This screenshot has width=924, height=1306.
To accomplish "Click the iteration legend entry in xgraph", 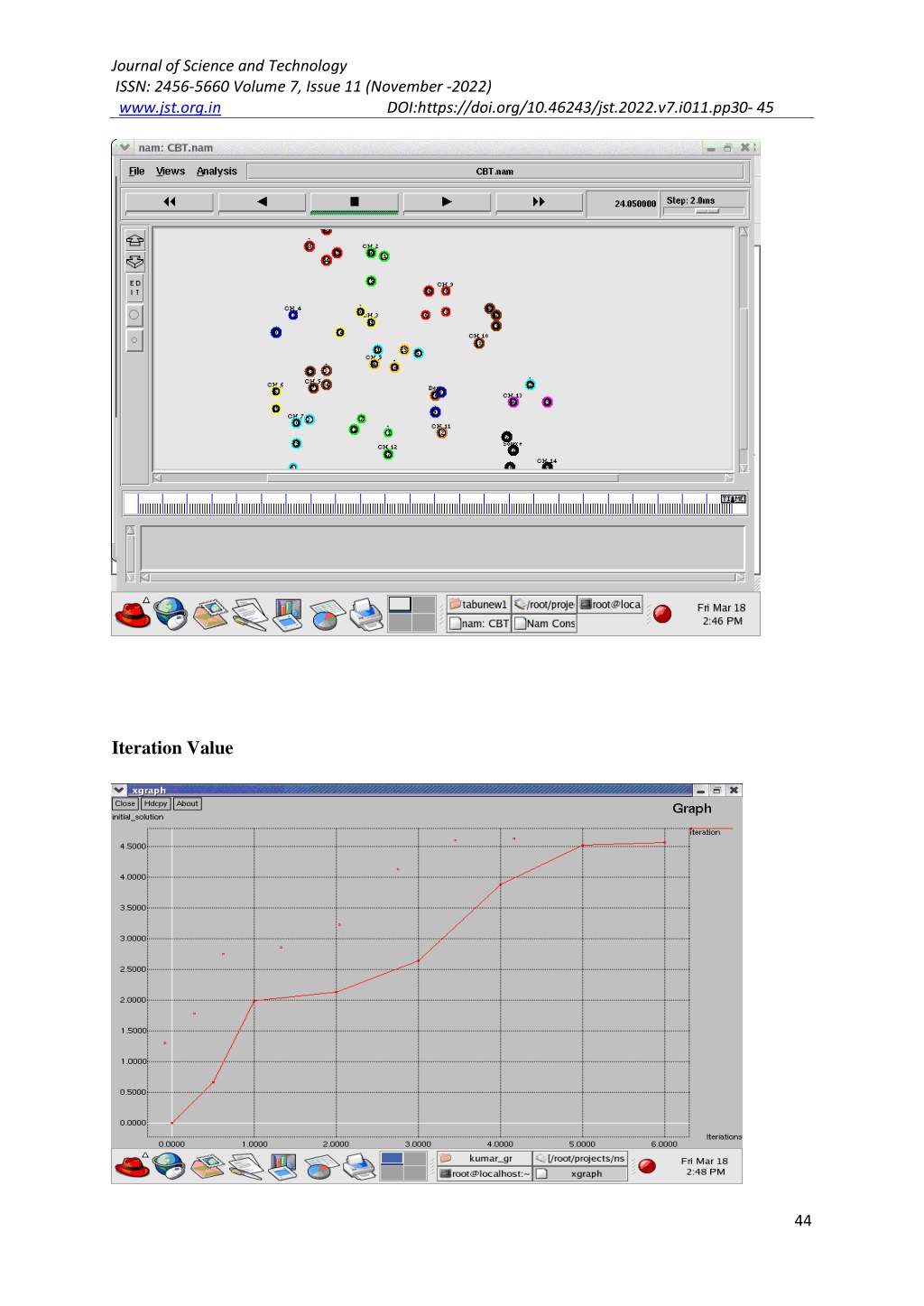I will coord(706,832).
